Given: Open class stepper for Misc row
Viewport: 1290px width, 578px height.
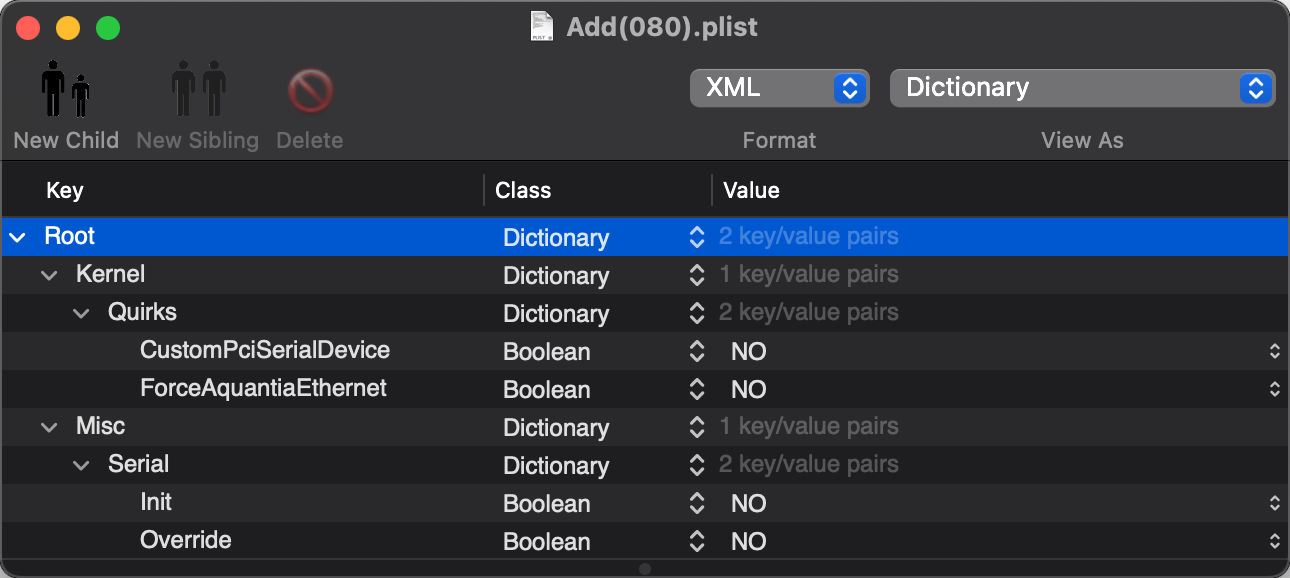Looking at the screenshot, I should (x=697, y=427).
